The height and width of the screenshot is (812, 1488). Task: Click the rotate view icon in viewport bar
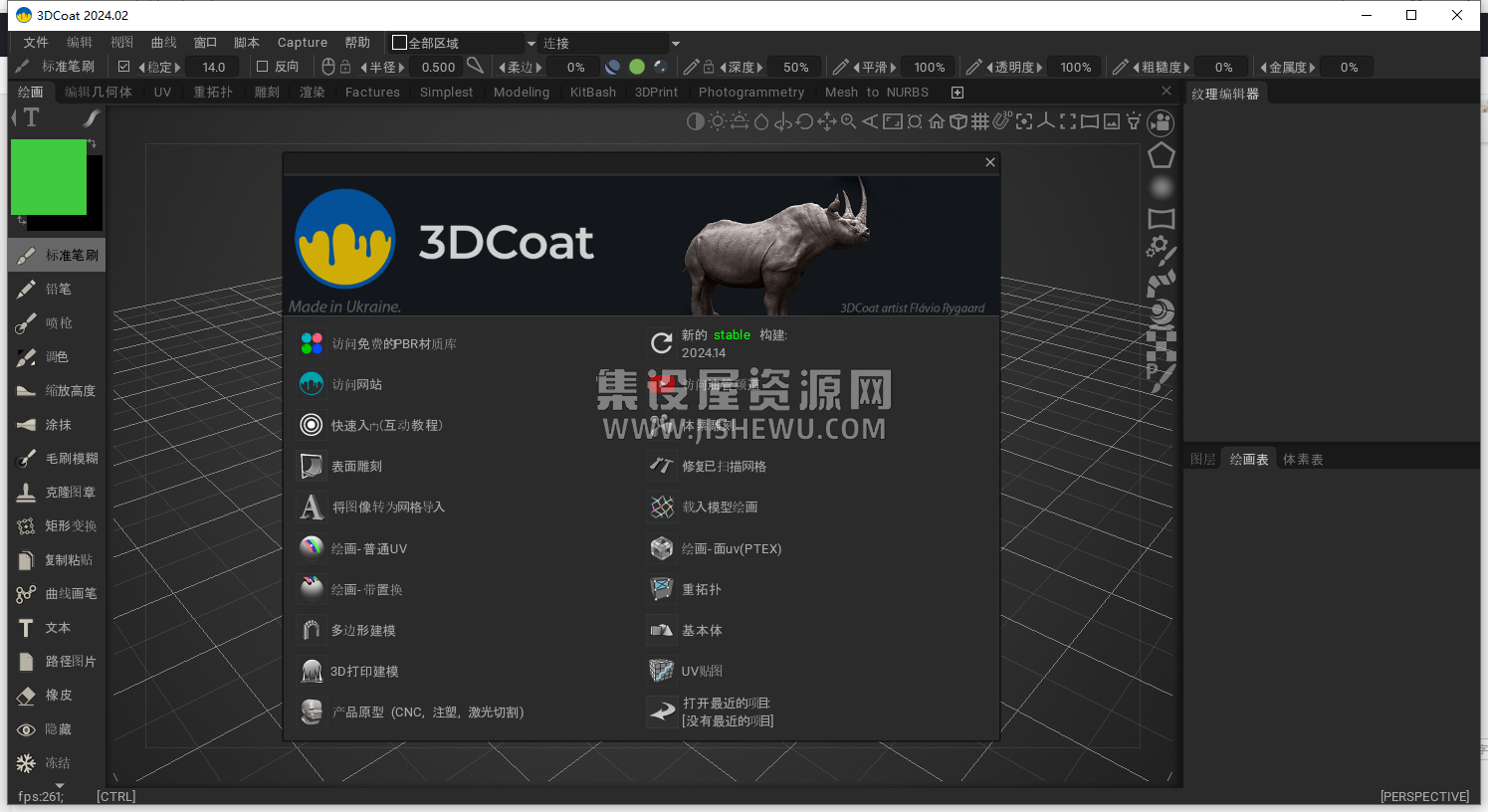pyautogui.click(x=804, y=121)
